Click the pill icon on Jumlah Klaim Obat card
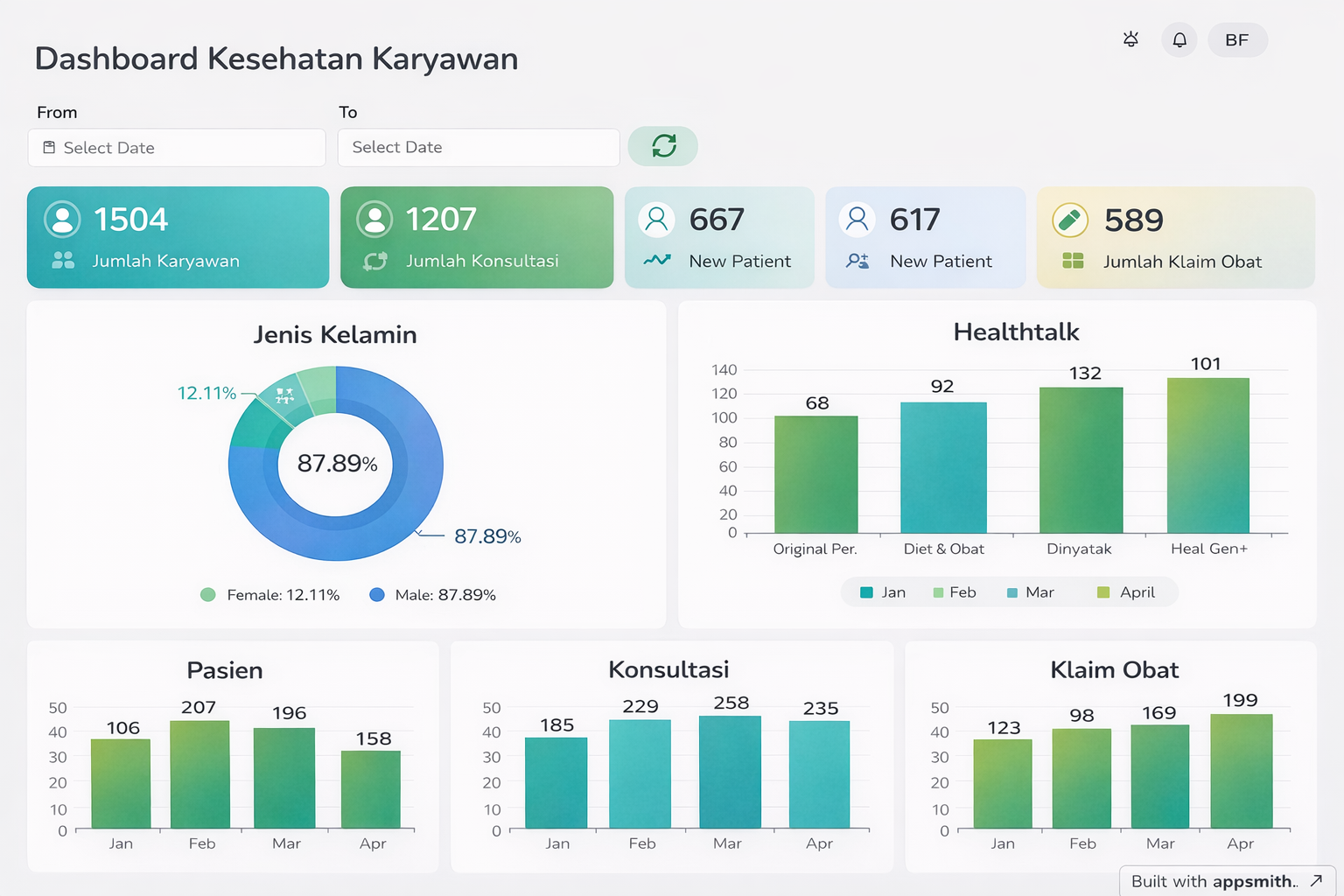Image resolution: width=1344 pixels, height=896 pixels. [x=1069, y=220]
